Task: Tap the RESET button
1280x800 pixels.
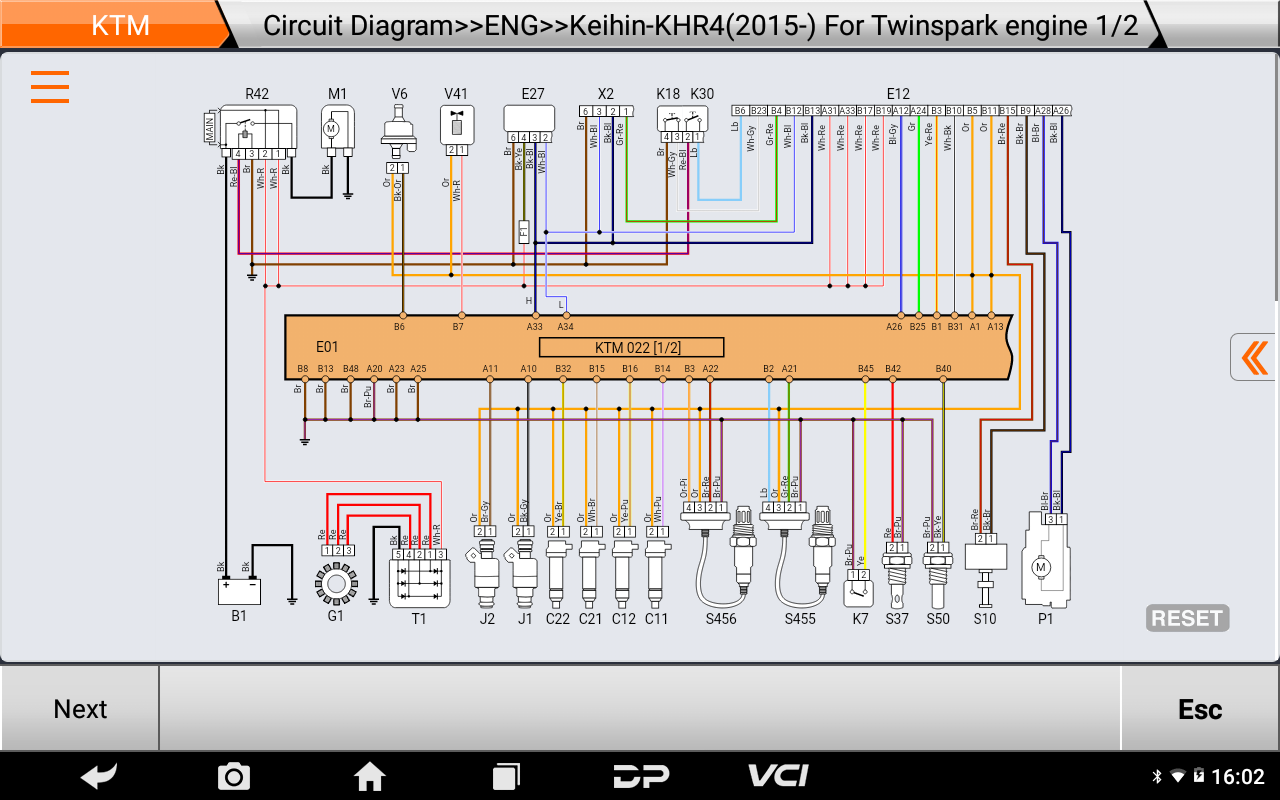Action: point(1187,618)
